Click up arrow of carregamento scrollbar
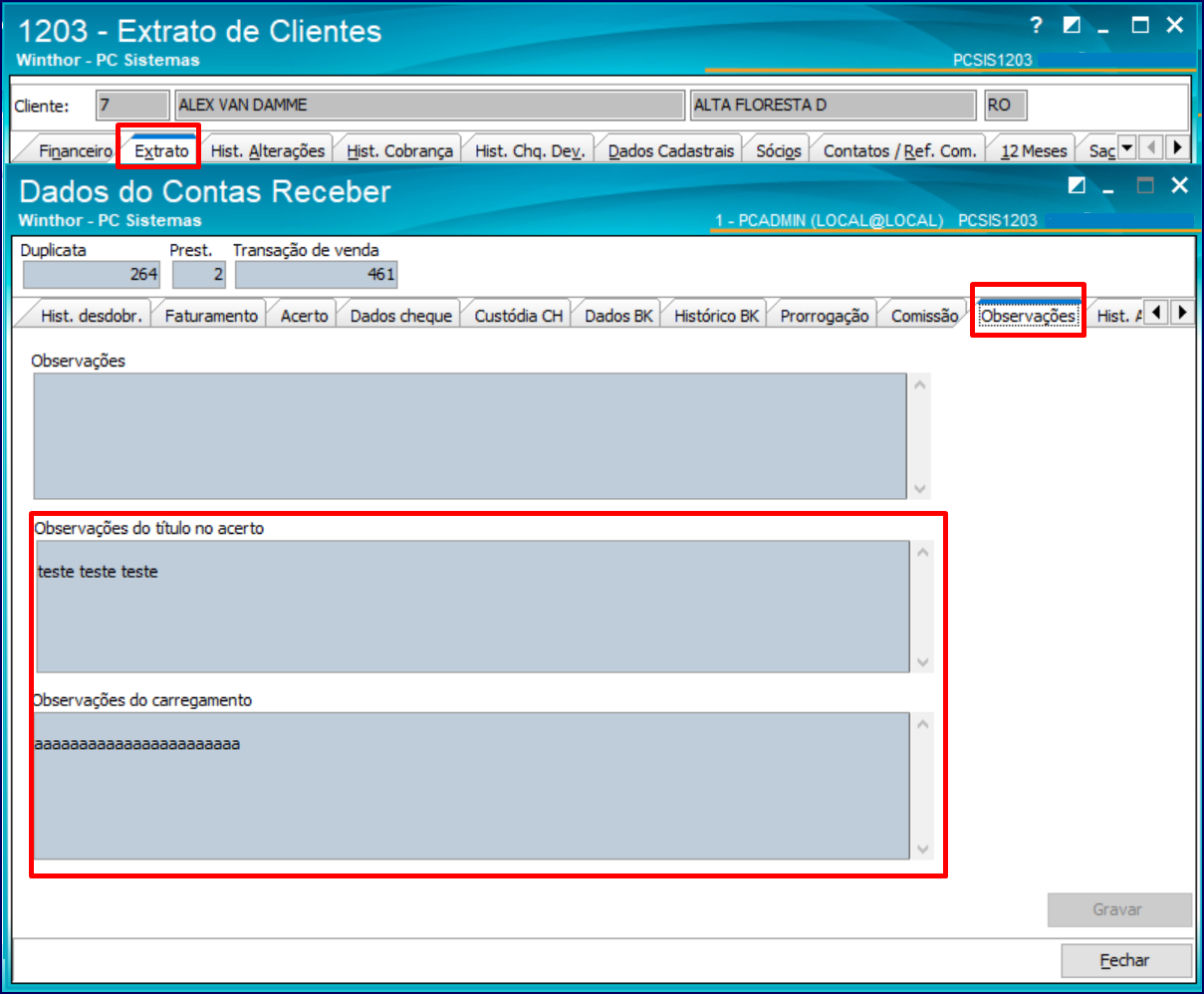This screenshot has width=1204, height=994. pos(923,723)
